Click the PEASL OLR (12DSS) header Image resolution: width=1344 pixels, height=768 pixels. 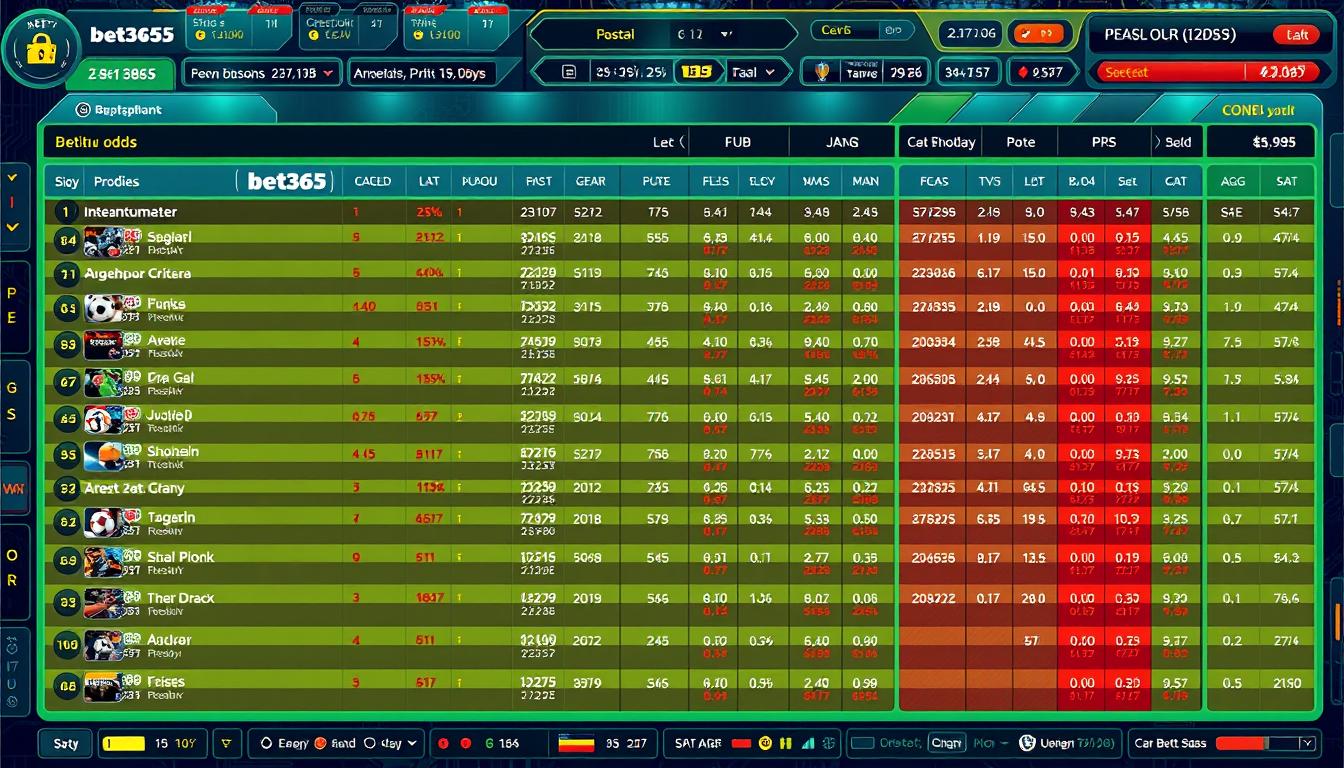point(1170,34)
